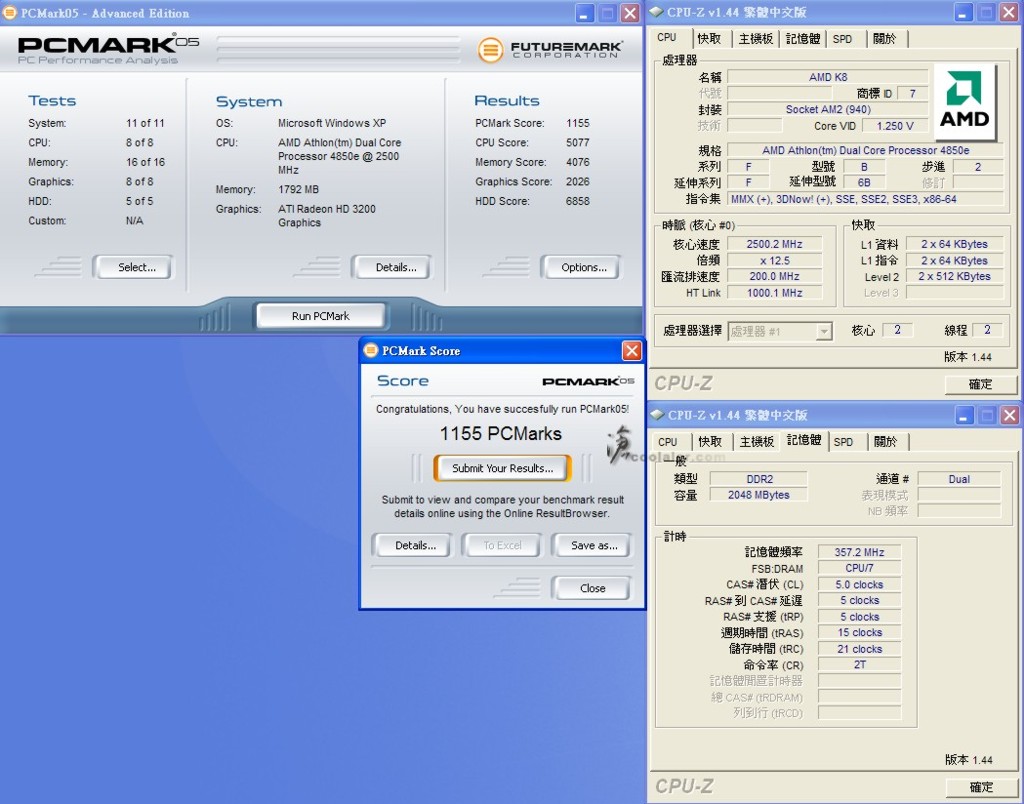
Task: Switch to 快取 tab in lower CPU-Z
Action: point(710,442)
